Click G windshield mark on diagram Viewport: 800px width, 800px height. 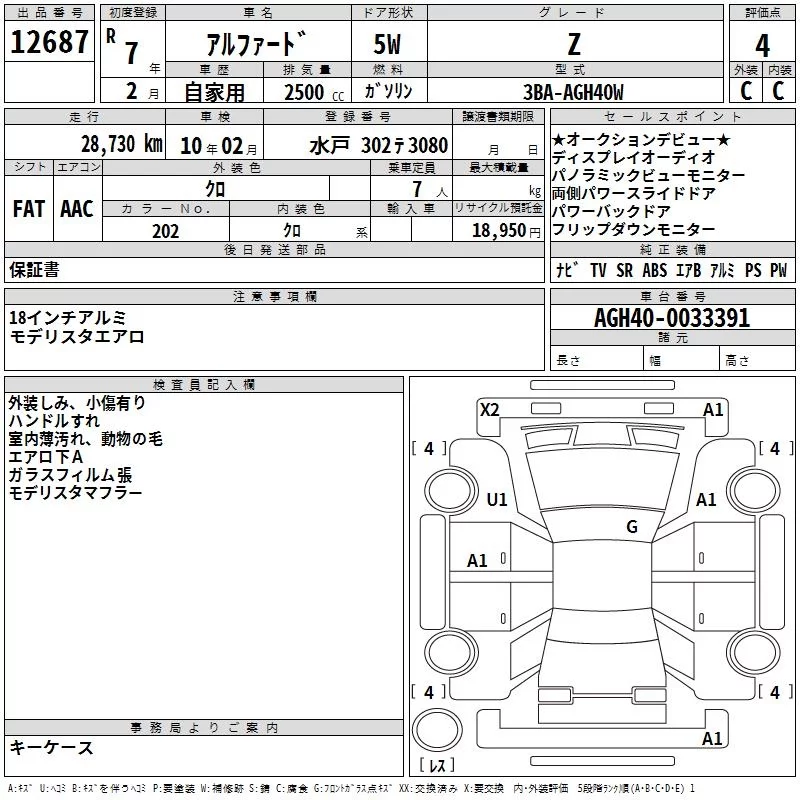coord(632,527)
